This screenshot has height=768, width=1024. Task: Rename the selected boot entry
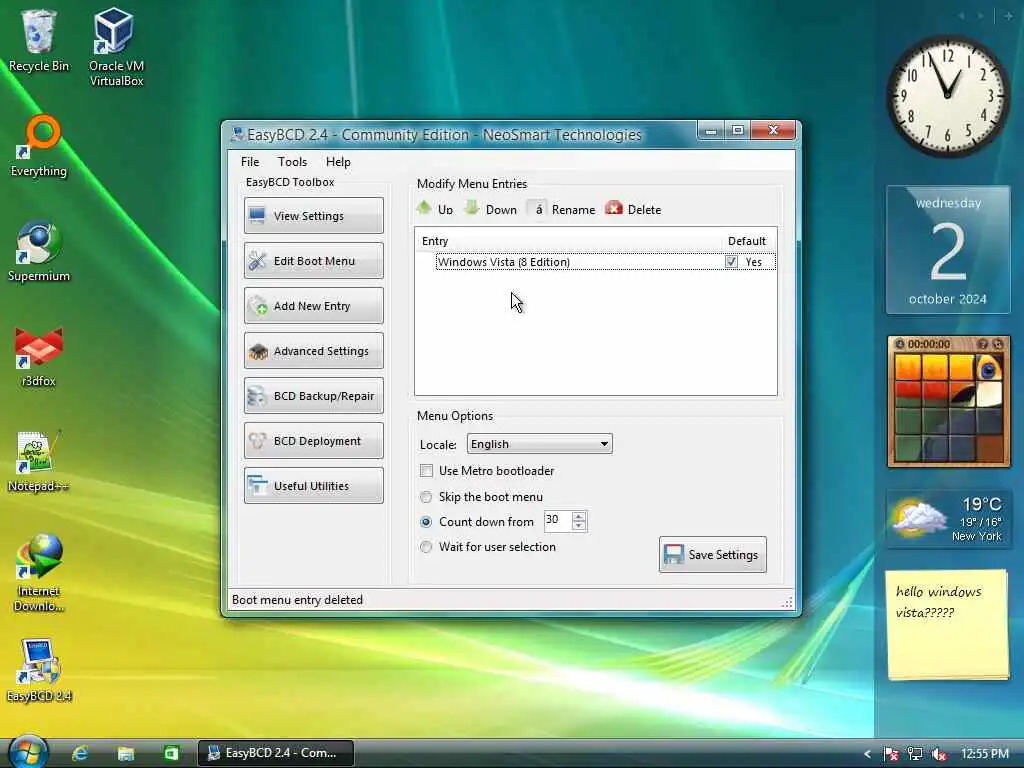pyautogui.click(x=563, y=209)
